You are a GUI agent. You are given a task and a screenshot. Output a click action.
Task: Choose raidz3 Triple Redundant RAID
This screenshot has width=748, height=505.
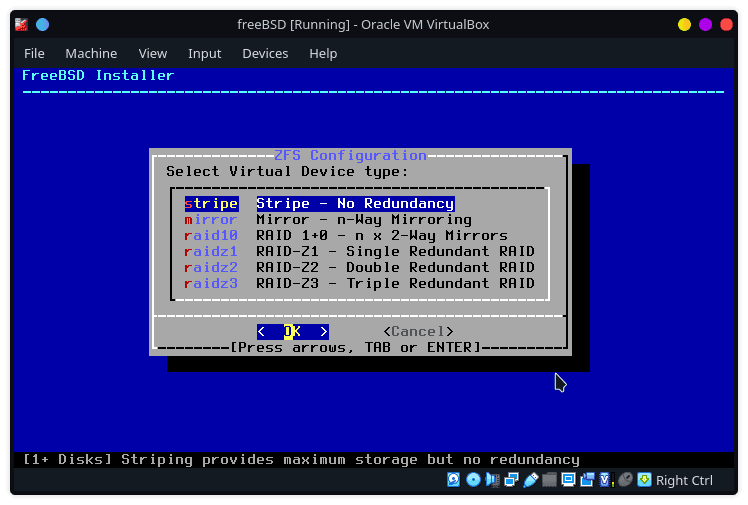359,283
